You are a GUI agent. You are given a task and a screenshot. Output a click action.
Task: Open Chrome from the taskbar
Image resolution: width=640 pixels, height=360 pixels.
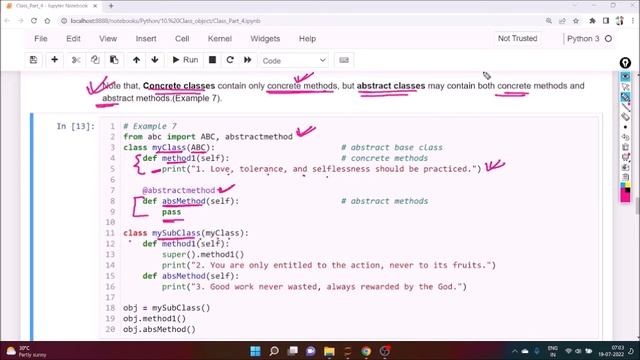click(x=366, y=351)
